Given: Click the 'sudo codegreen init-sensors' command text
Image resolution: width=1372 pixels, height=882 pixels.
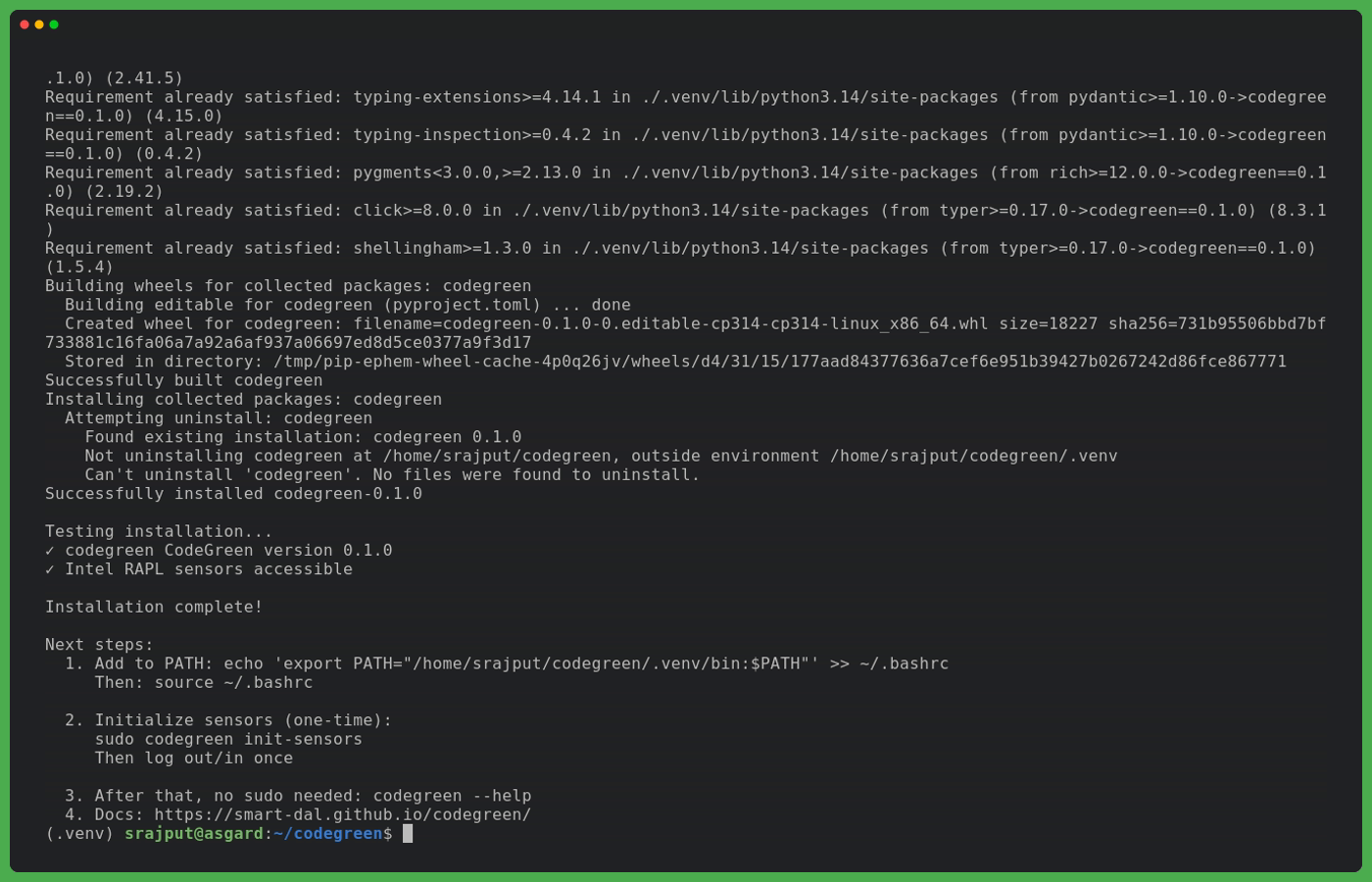Looking at the screenshot, I should (228, 739).
